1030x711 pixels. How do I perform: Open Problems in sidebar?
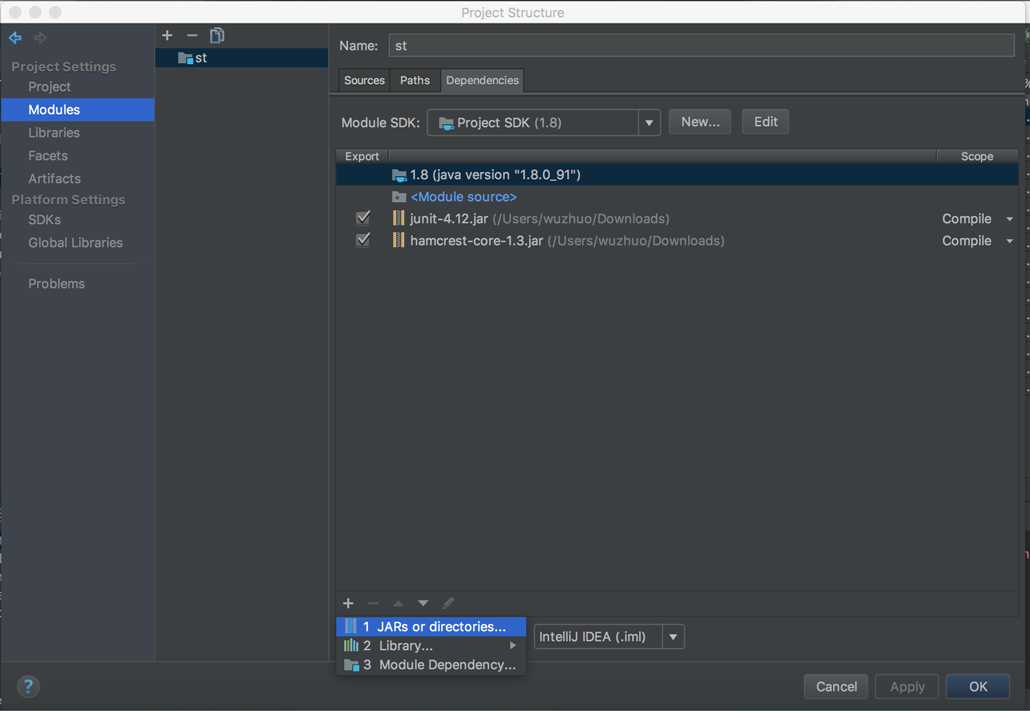[x=56, y=284]
